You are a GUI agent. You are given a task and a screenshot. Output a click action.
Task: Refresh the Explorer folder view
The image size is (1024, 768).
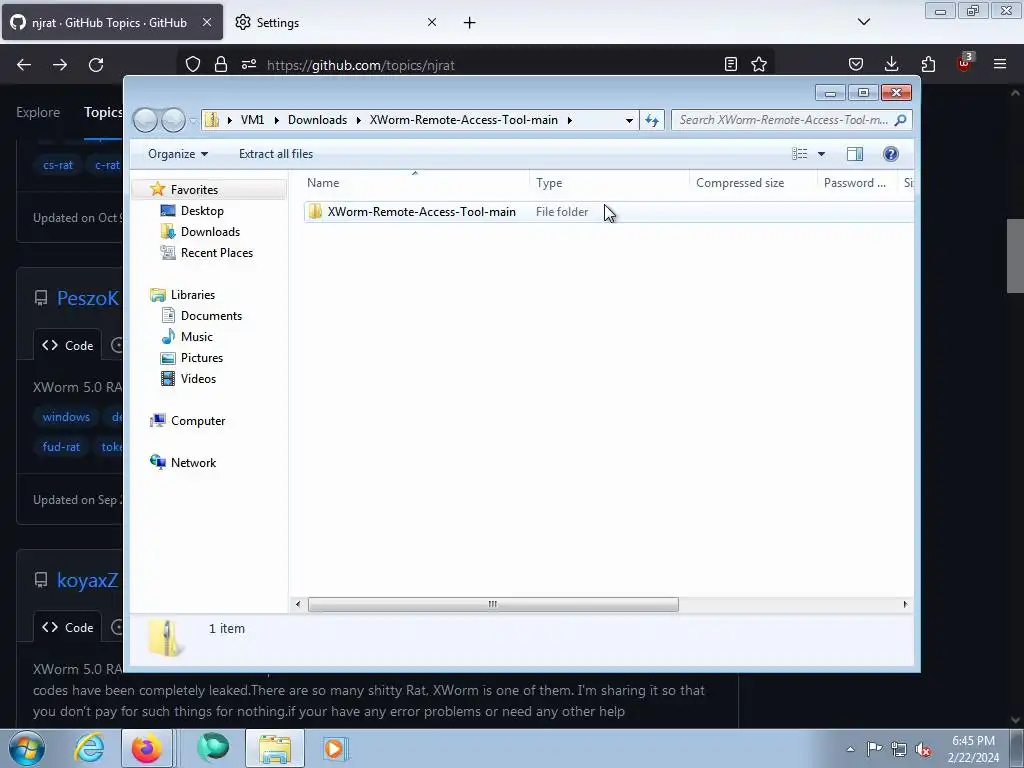(x=652, y=120)
